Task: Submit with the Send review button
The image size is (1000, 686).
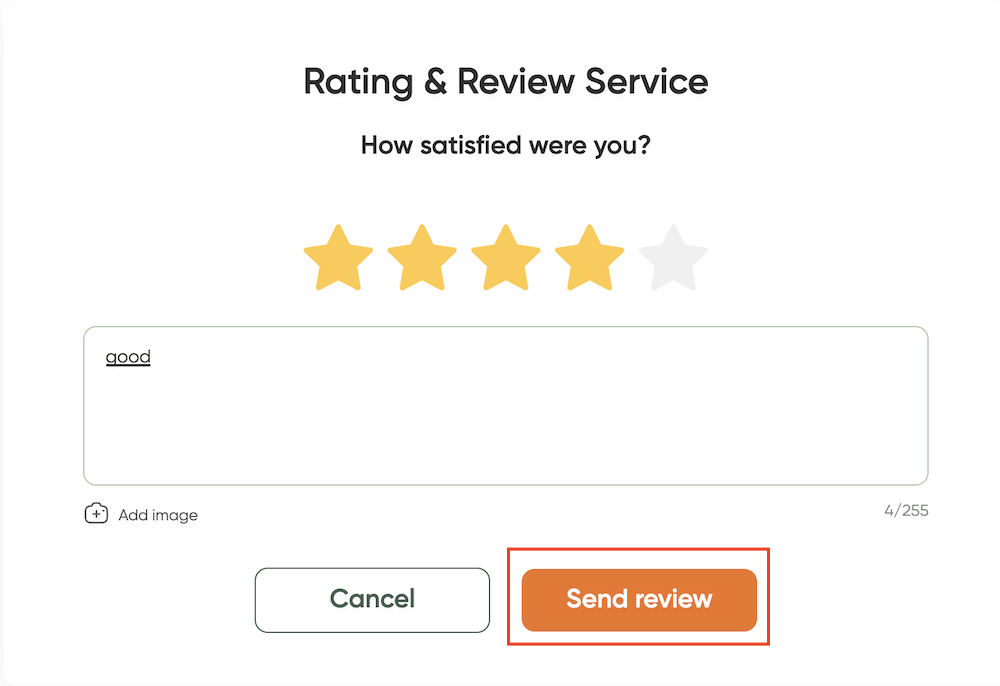Action: (639, 600)
